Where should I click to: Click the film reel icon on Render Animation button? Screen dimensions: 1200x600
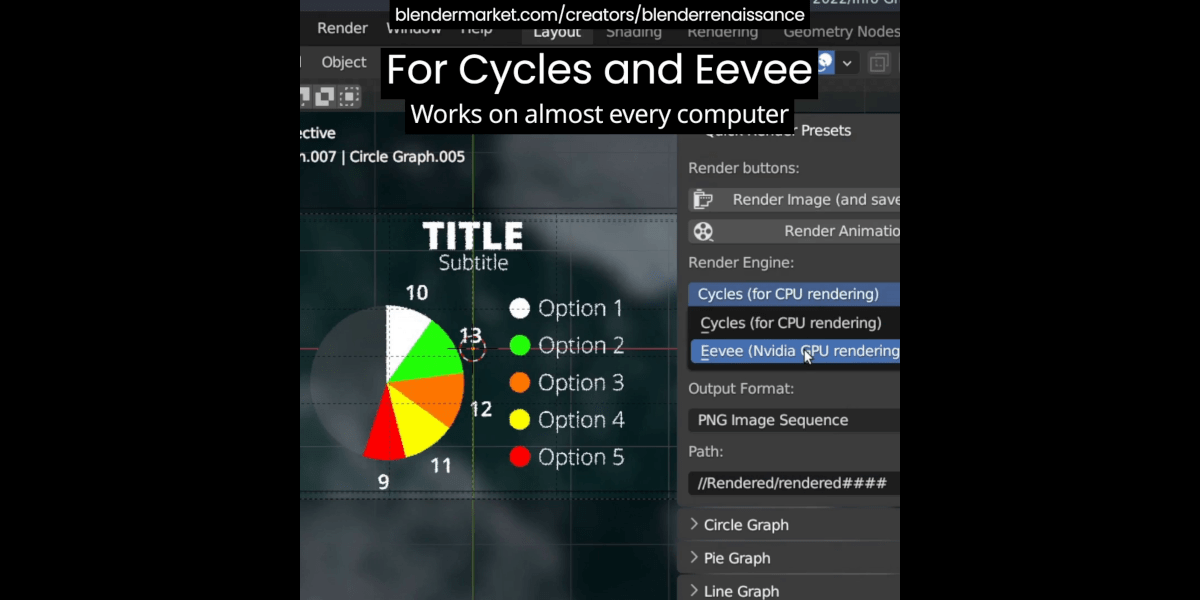[703, 231]
